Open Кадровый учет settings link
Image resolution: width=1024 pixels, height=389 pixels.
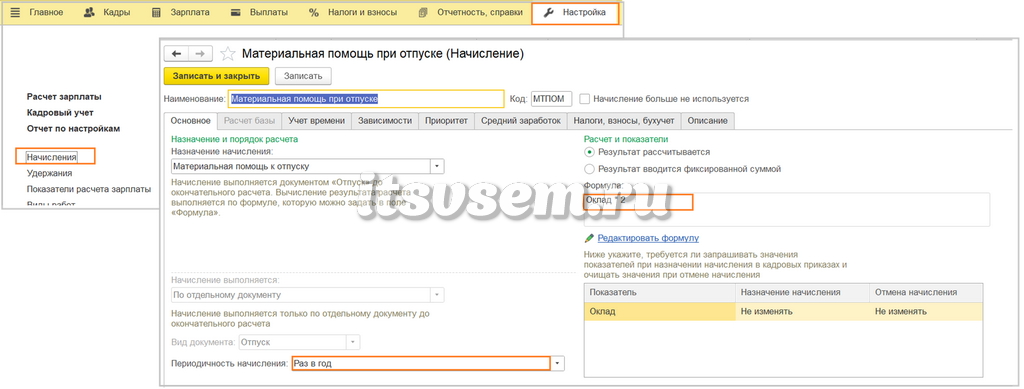[60, 112]
